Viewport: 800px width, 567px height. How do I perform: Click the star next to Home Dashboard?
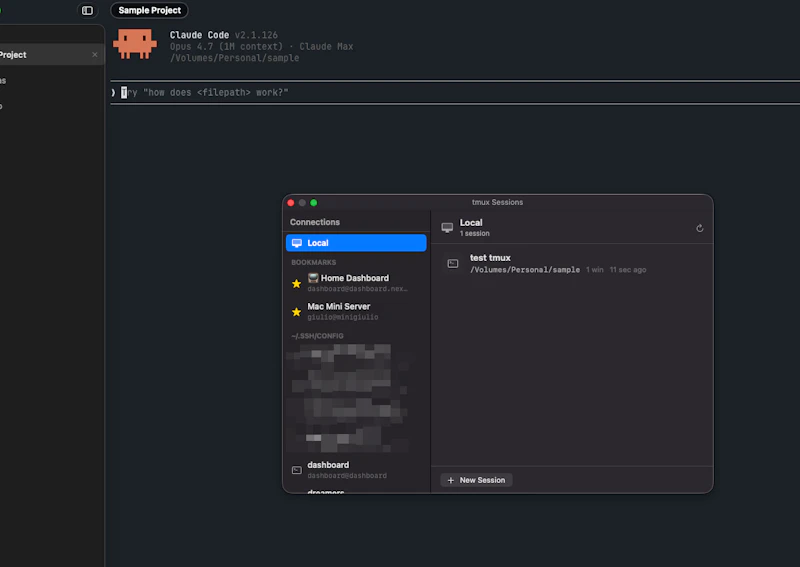(x=296, y=284)
